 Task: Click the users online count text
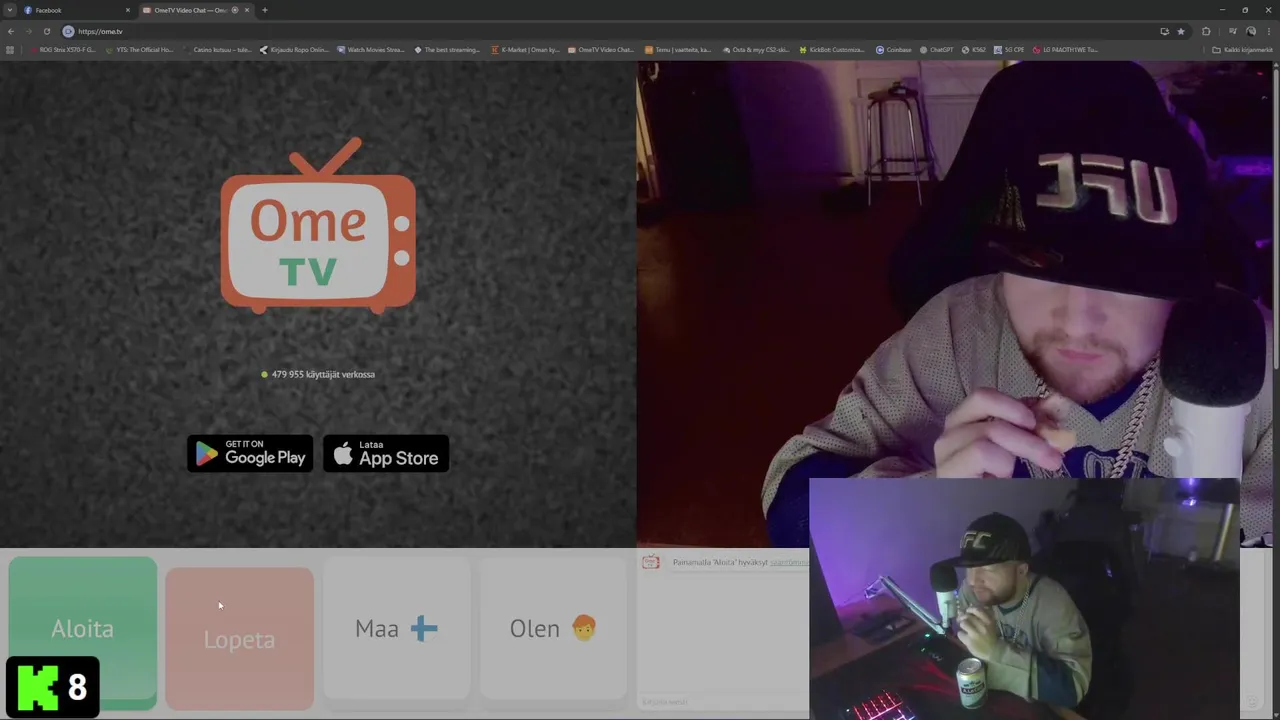pos(323,374)
